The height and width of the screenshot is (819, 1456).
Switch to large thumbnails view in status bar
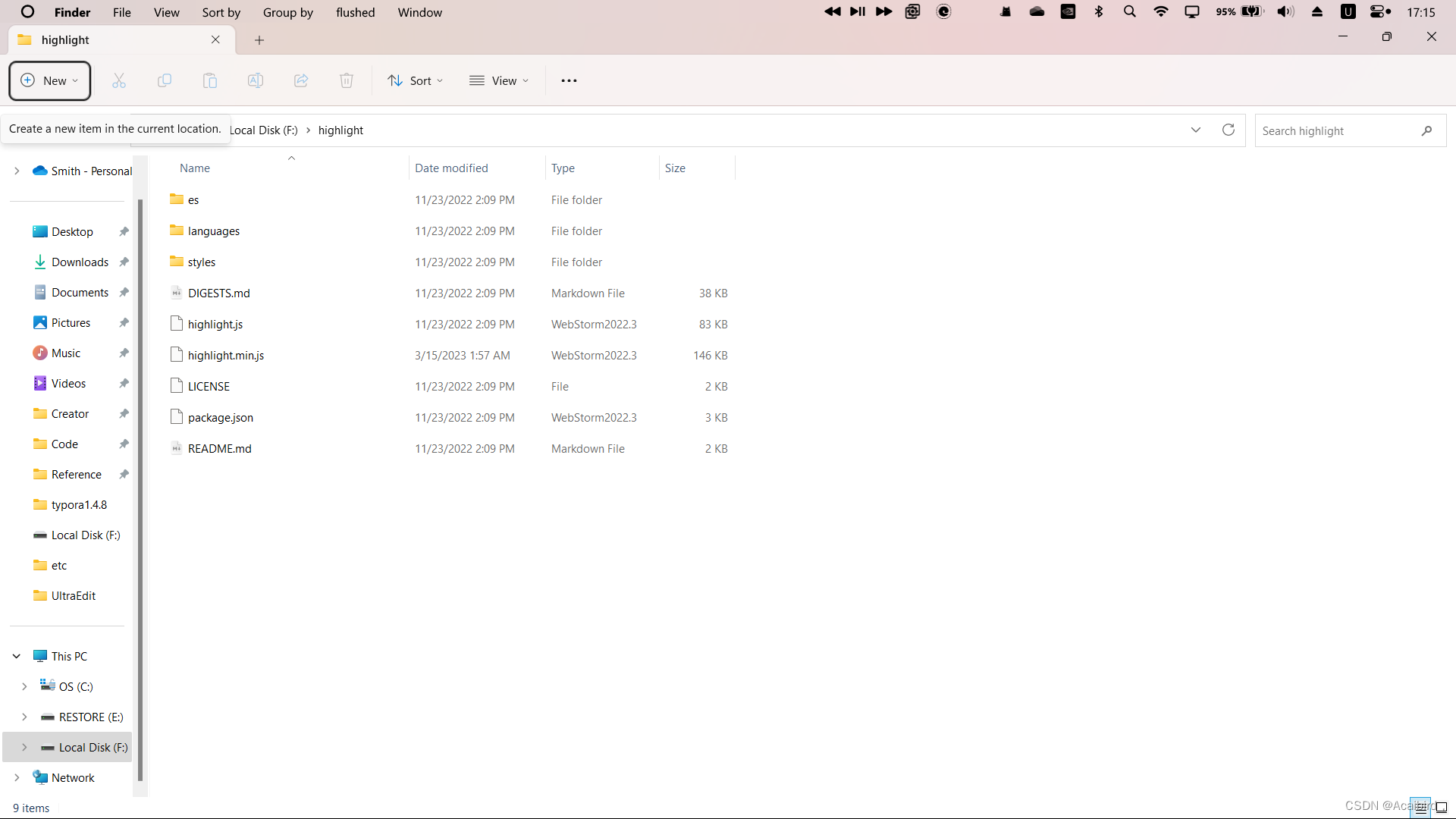pyautogui.click(x=1442, y=808)
